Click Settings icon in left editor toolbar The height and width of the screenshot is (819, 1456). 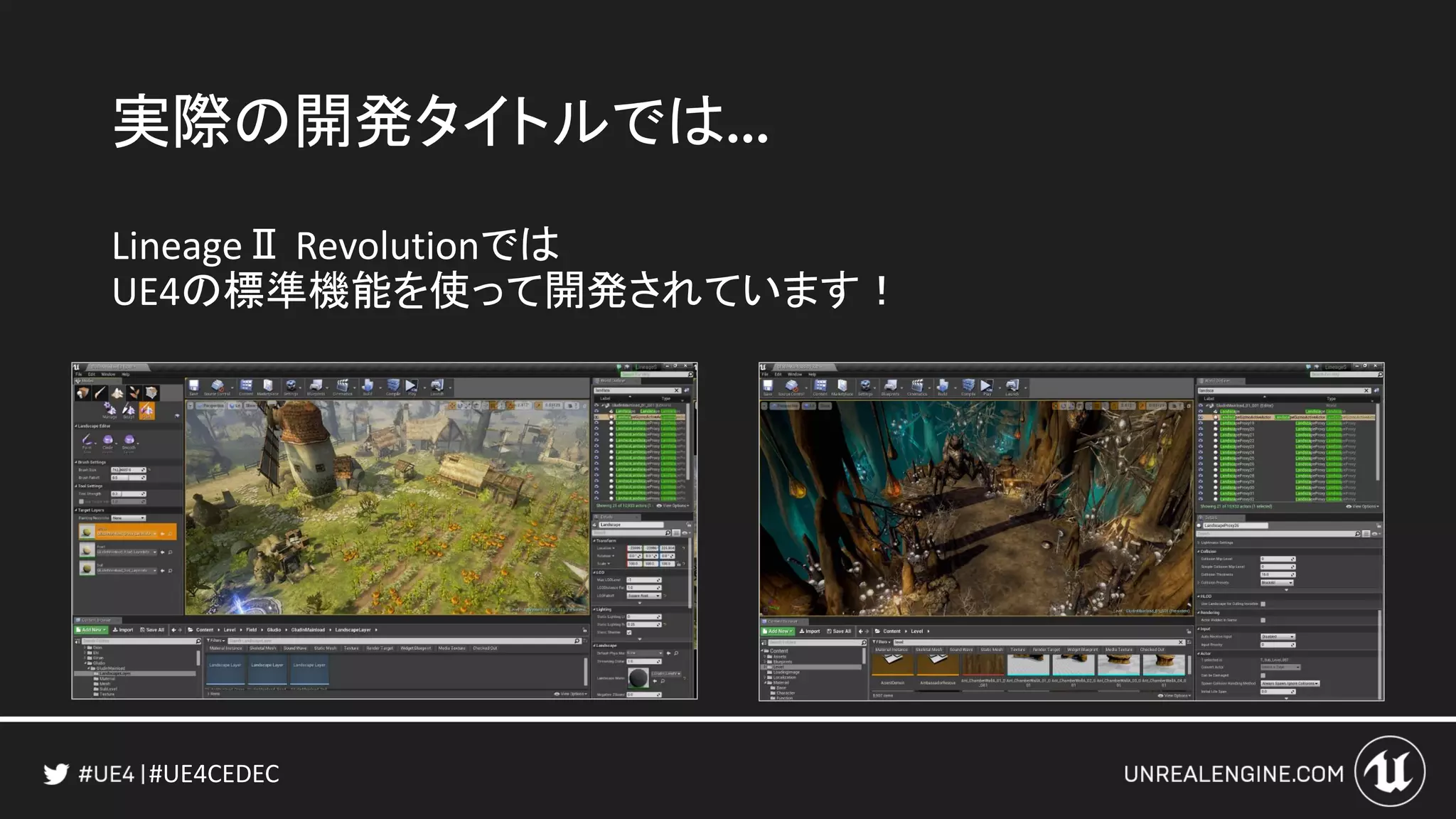point(291,387)
